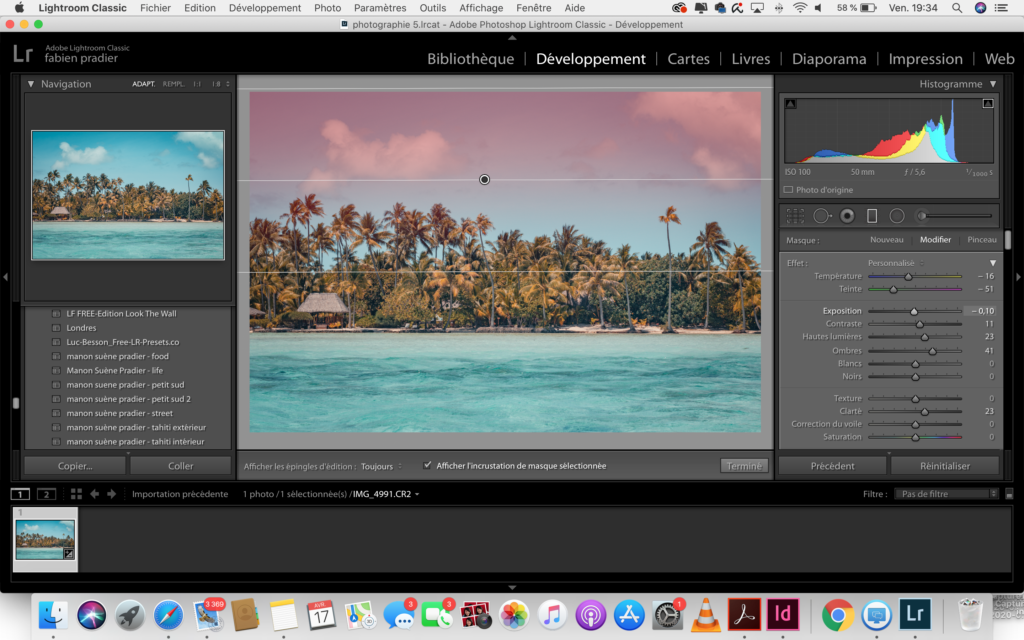
Task: Uncheck Afficher l'incrustation de masque sélectionnée
Action: [427, 466]
